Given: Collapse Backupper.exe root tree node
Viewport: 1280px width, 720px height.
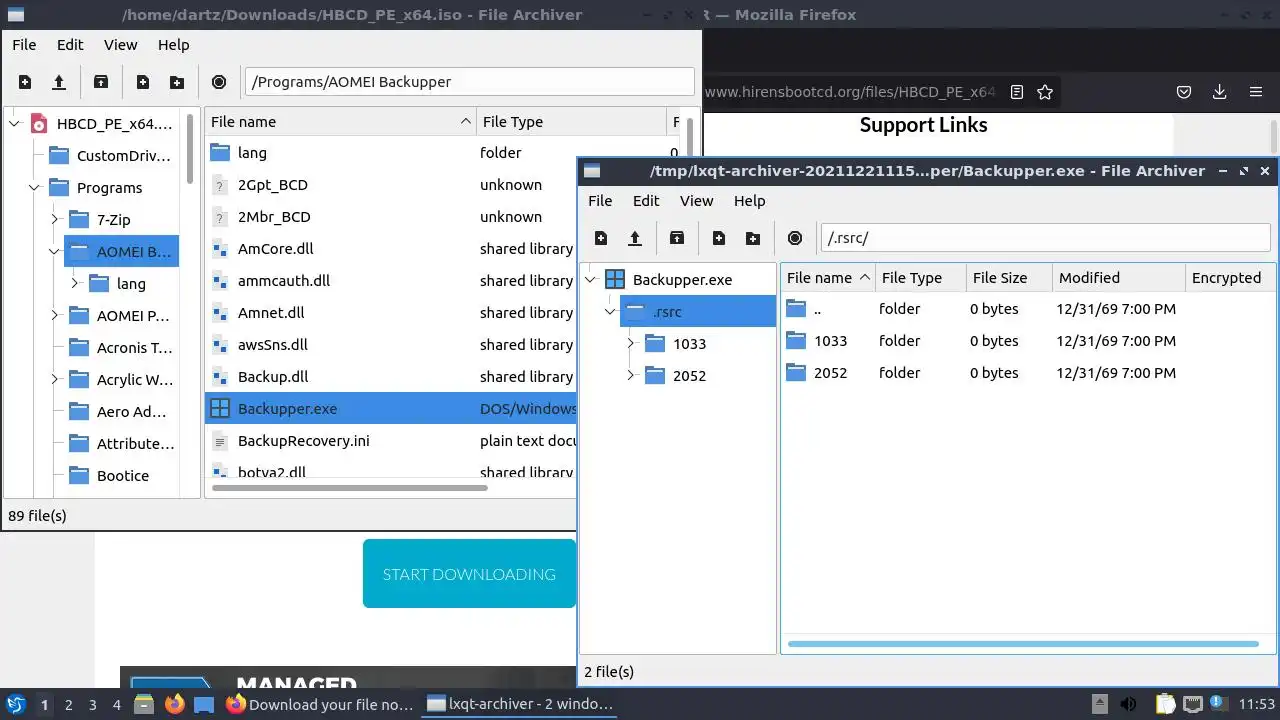Looking at the screenshot, I should click(591, 280).
